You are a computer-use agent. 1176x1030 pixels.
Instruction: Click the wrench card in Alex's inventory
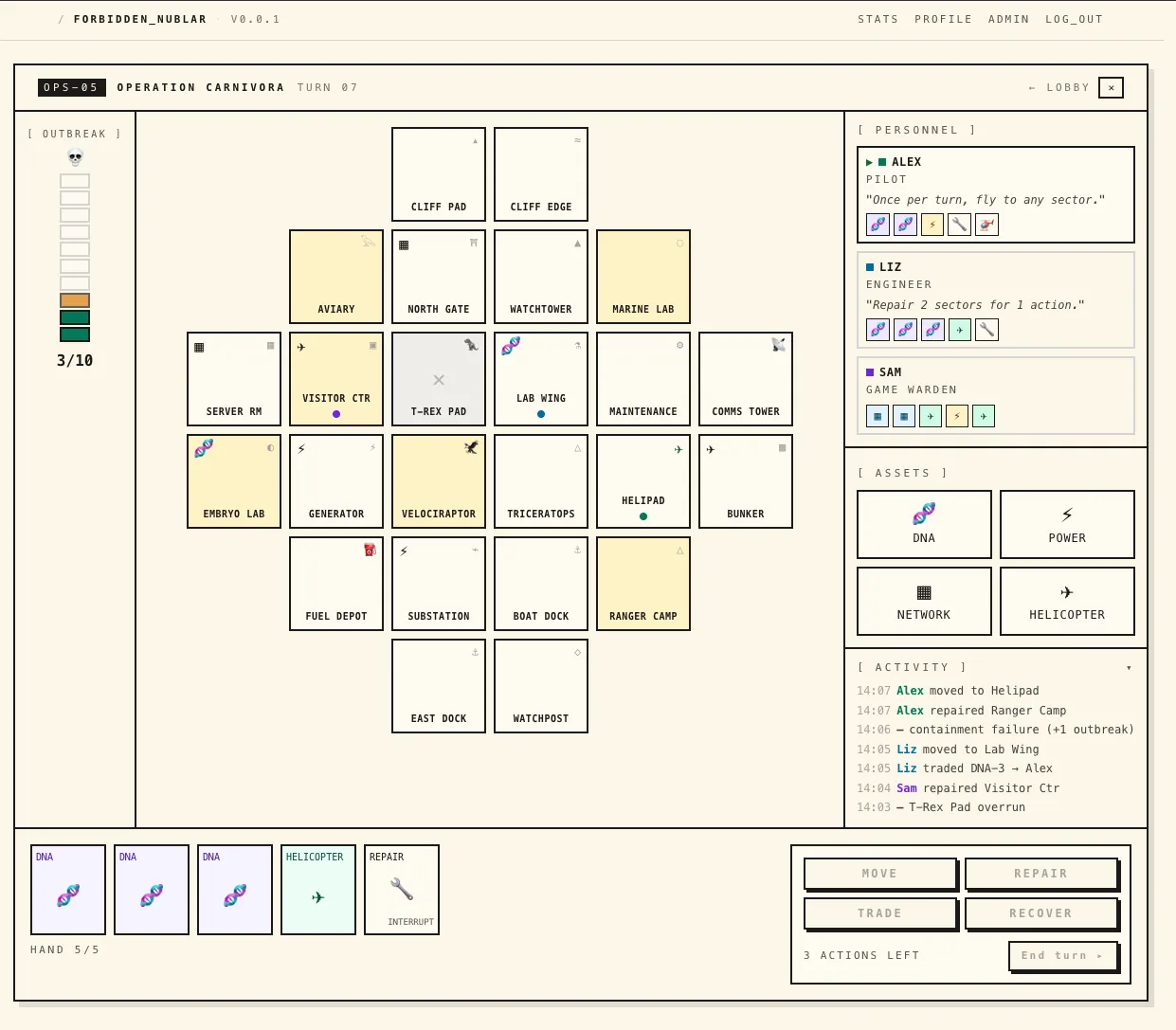click(960, 225)
